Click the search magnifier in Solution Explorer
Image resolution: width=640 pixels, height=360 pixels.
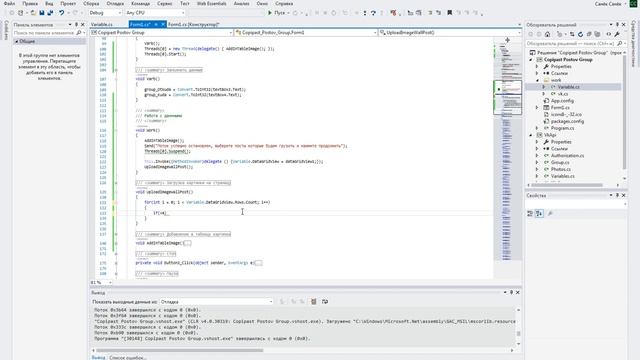(619, 43)
